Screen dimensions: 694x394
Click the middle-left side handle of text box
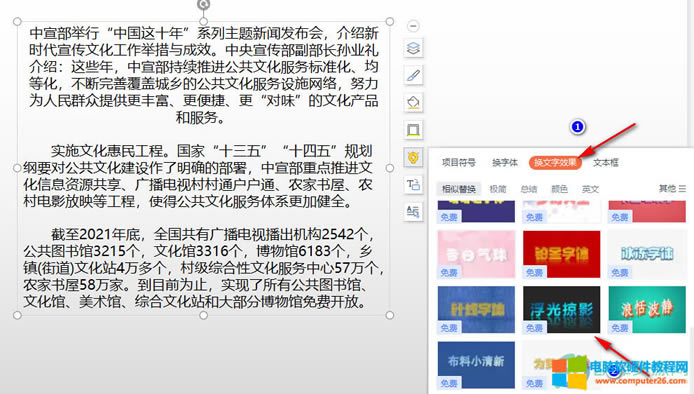tap(17, 168)
